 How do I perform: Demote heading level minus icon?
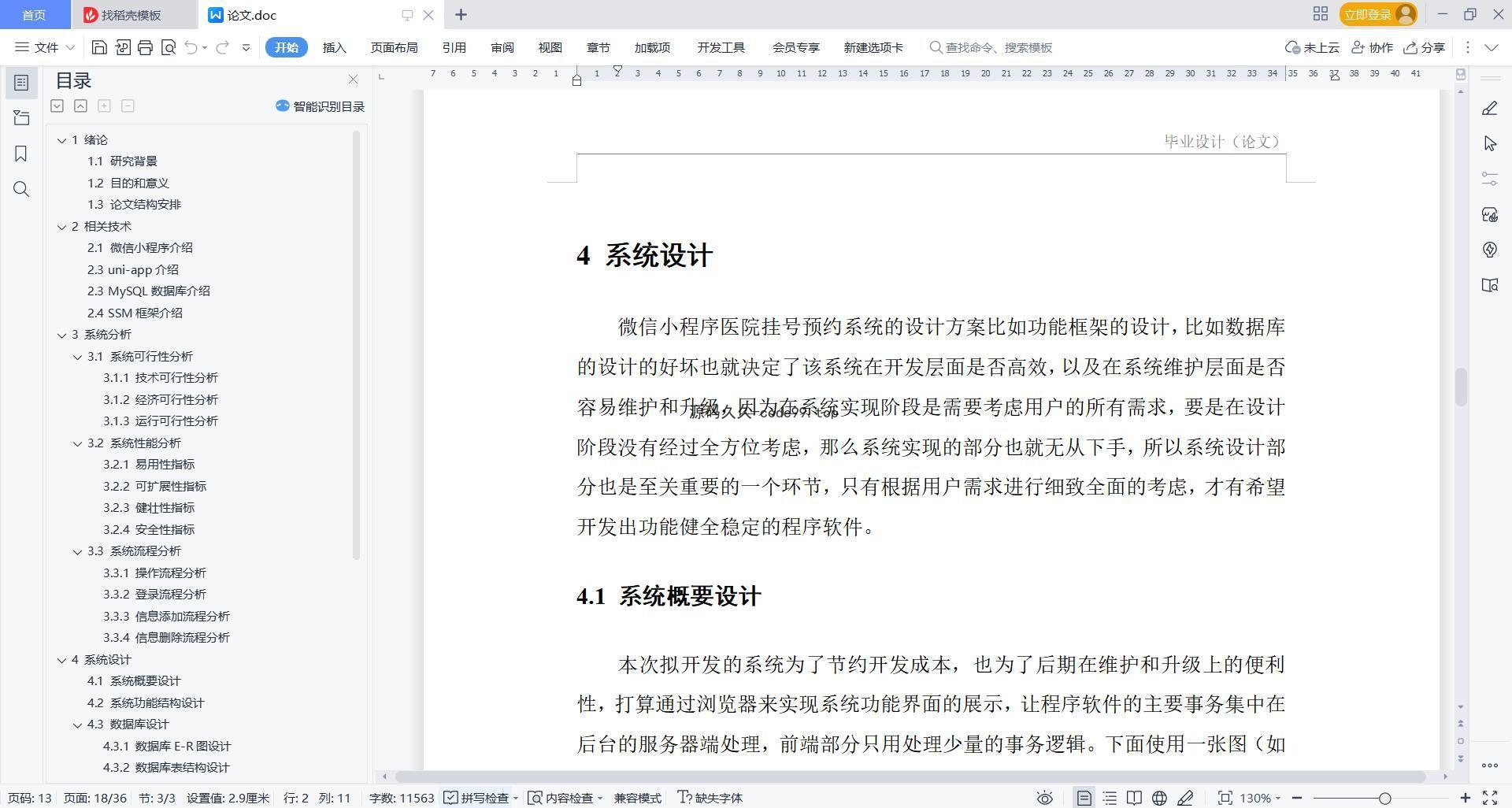pos(128,106)
